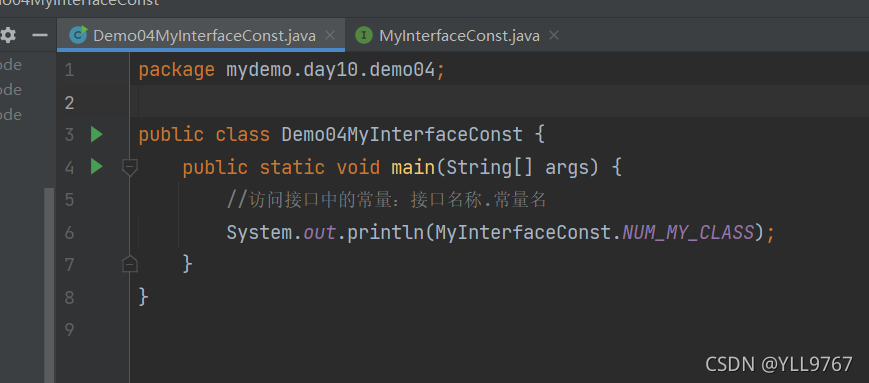The width and height of the screenshot is (869, 383).
Task: Click line number 9 in gutter
Action: [x=69, y=330]
